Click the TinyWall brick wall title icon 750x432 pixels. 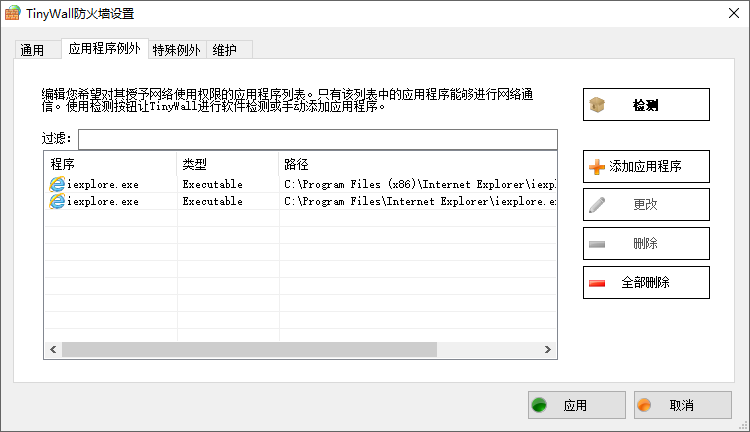12,13
